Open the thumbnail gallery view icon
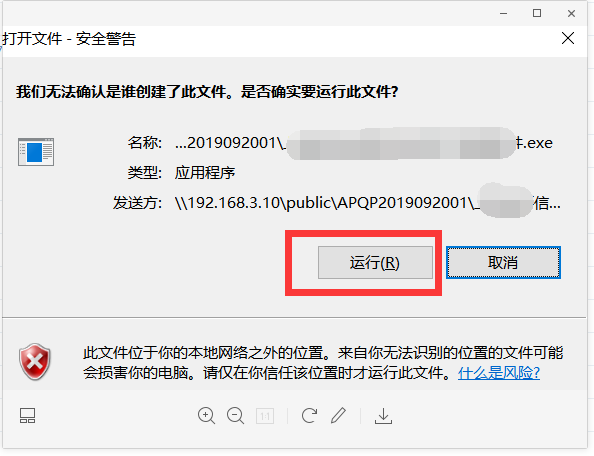 pos(27,415)
